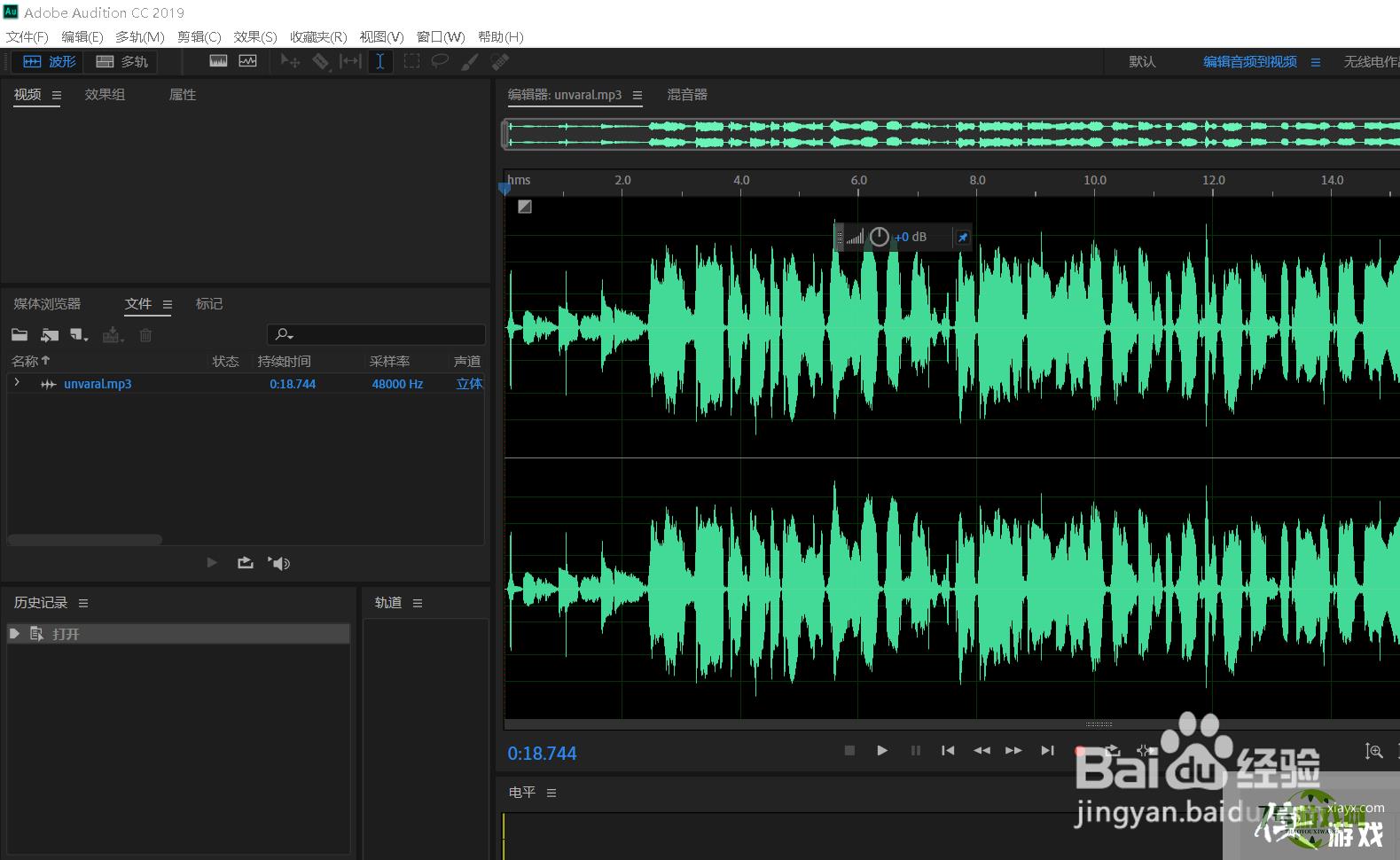1400x860 pixels.
Task: Toggle auto-play speaker icon in files panel
Action: (279, 563)
